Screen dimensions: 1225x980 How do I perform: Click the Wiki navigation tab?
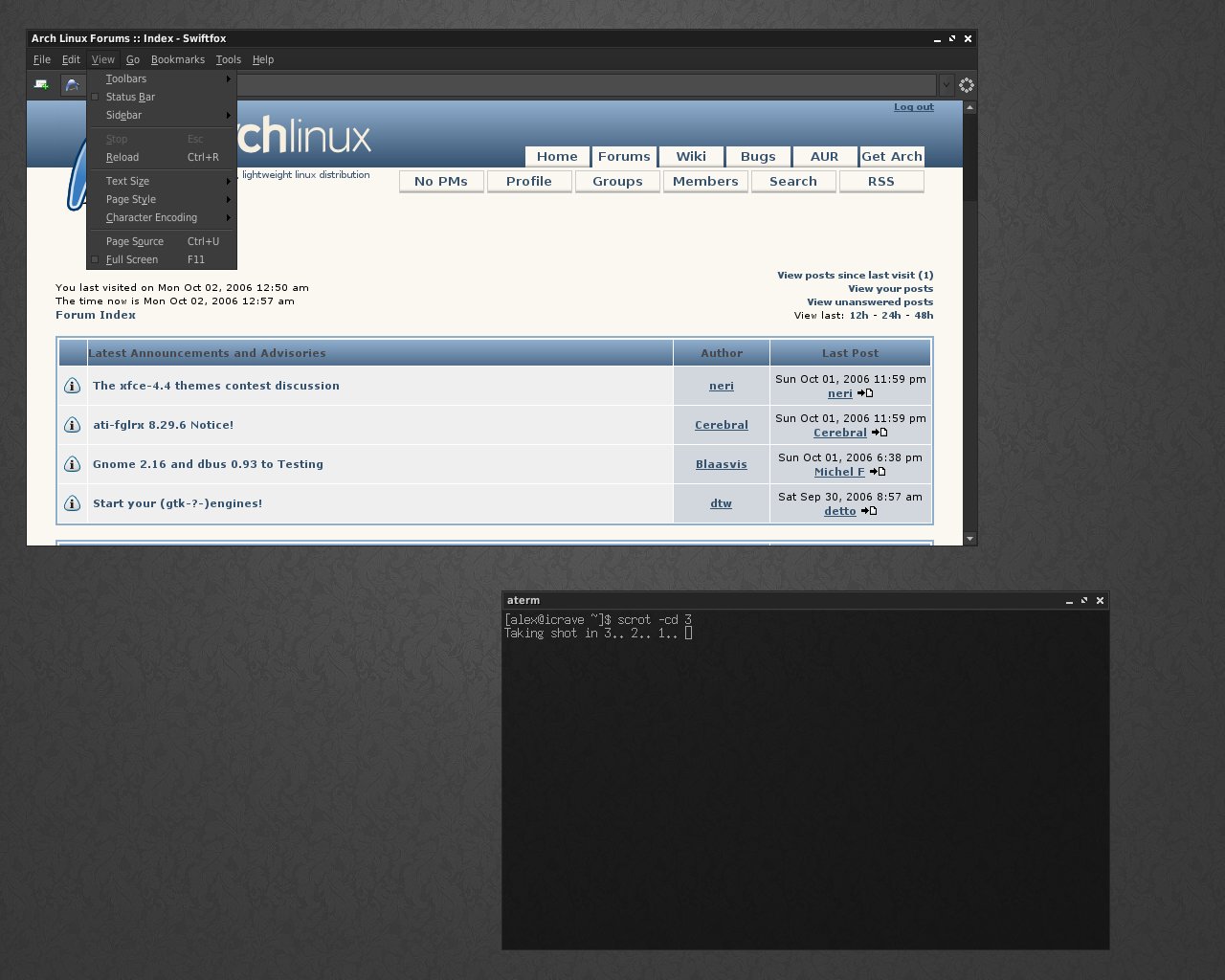coord(691,156)
